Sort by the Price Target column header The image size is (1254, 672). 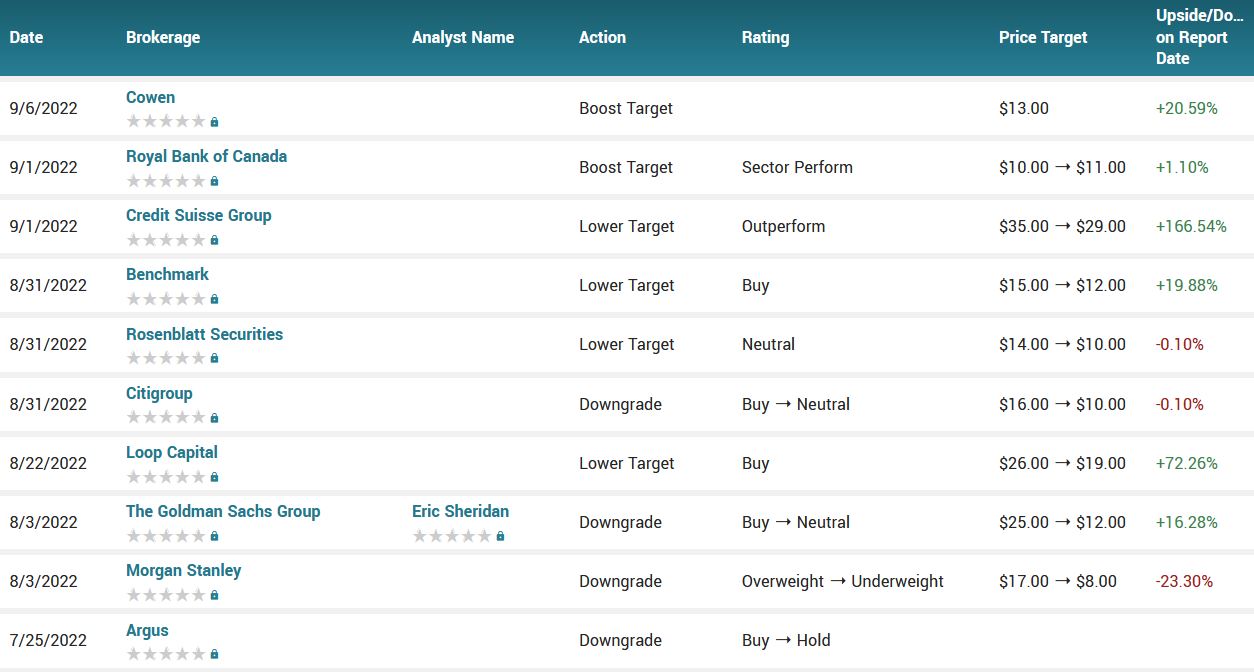click(x=1043, y=37)
